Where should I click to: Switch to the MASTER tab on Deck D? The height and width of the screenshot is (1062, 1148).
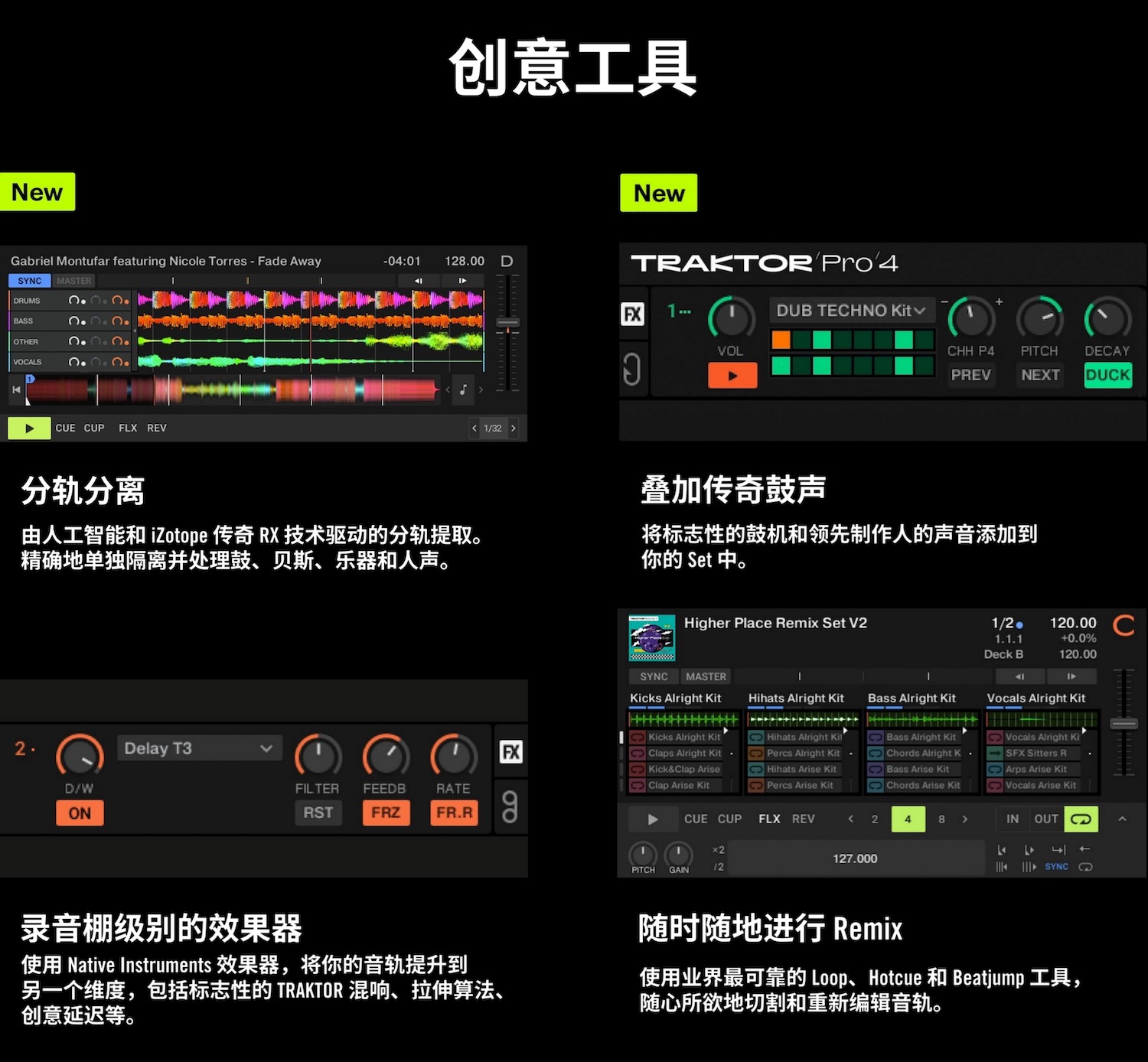coord(73,280)
